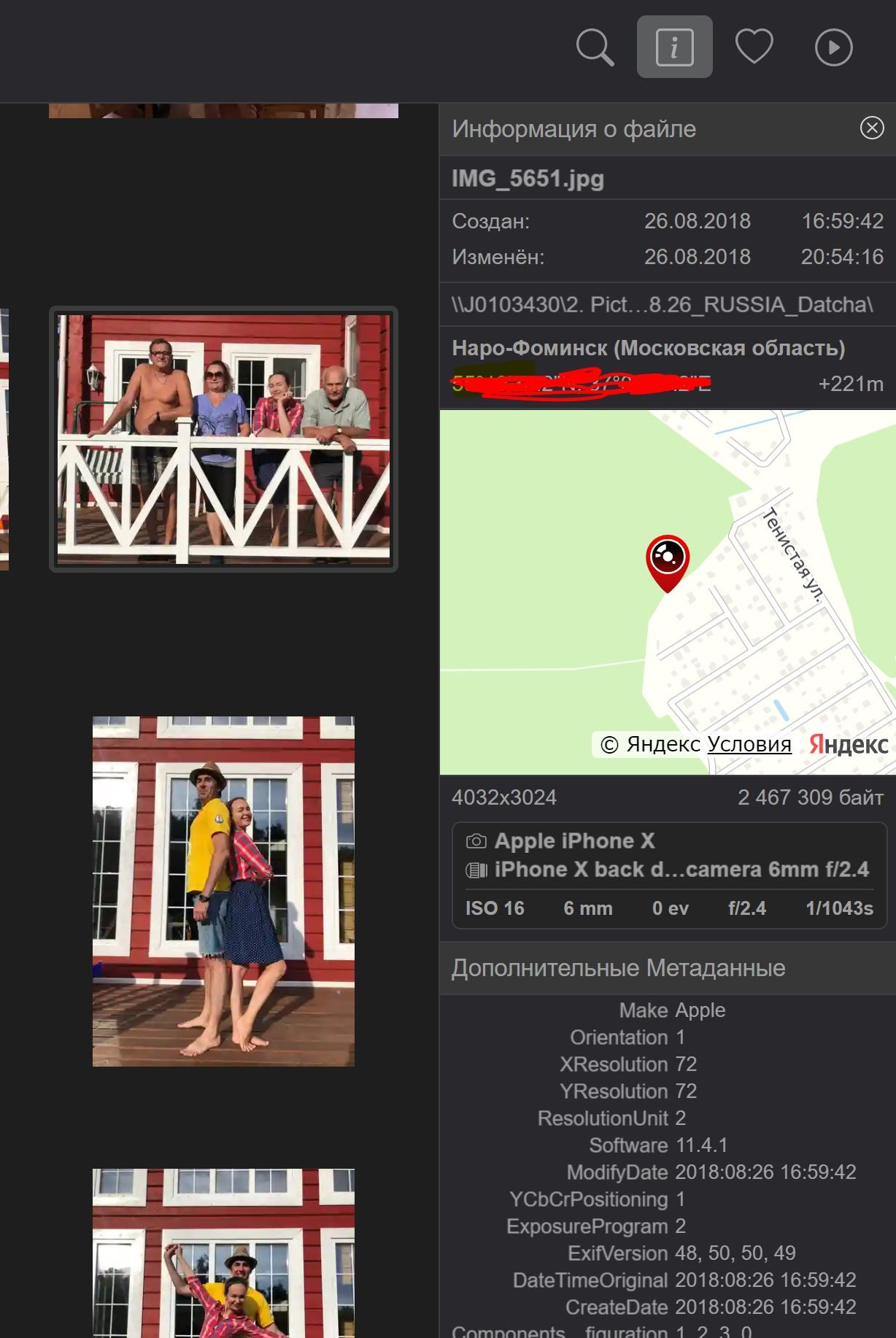Open the back-to-back couple photo thumbnail
This screenshot has width=896, height=1338.
point(223,891)
